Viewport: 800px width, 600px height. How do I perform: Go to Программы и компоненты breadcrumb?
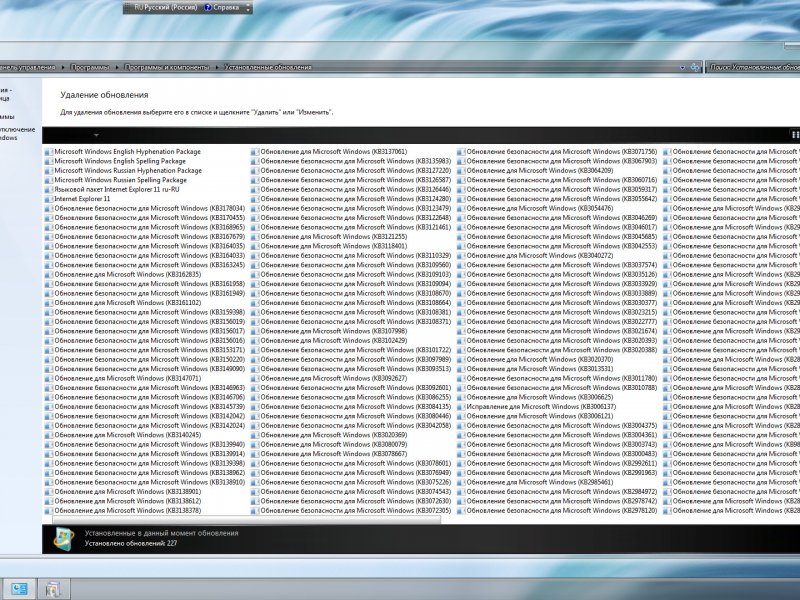167,67
